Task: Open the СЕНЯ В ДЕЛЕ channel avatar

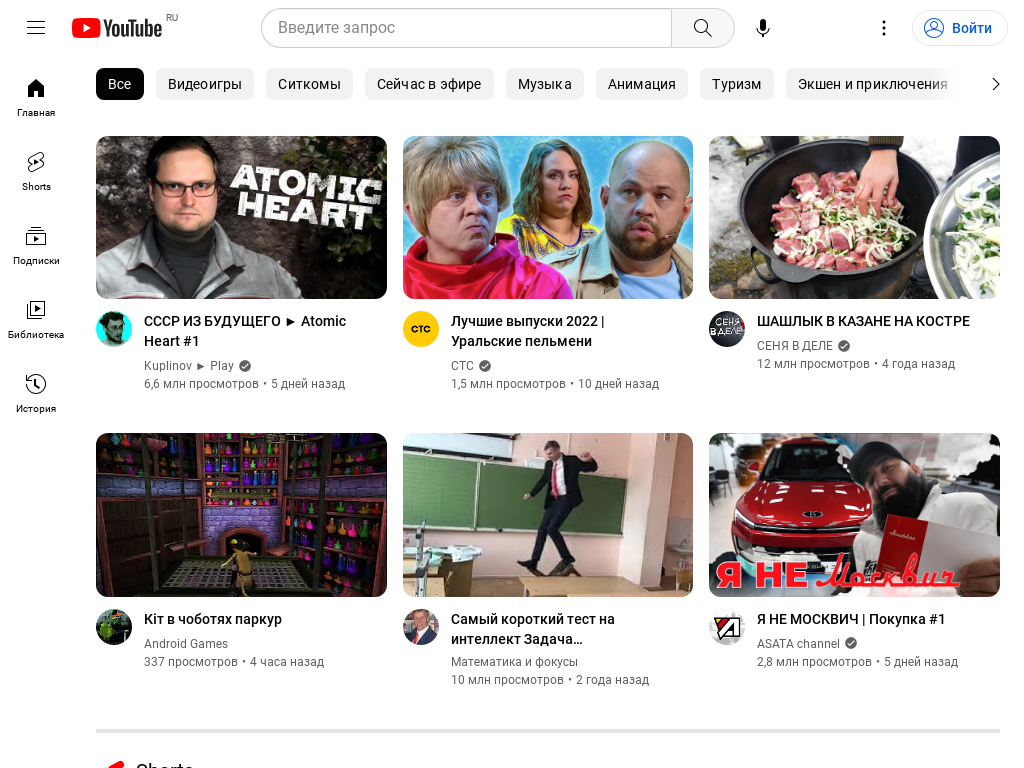Action: coord(727,329)
